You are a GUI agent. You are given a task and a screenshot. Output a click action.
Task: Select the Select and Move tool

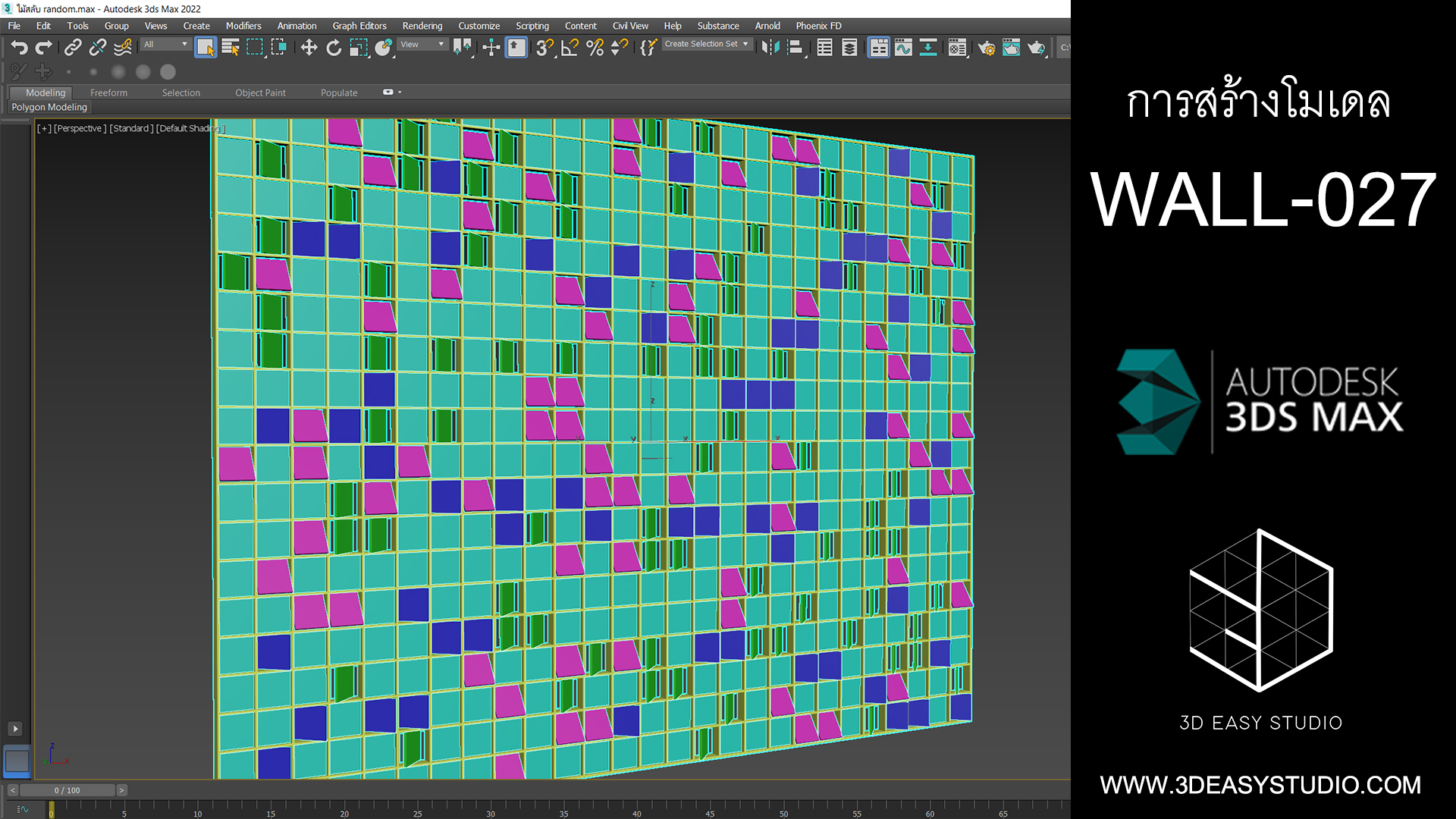(x=309, y=48)
